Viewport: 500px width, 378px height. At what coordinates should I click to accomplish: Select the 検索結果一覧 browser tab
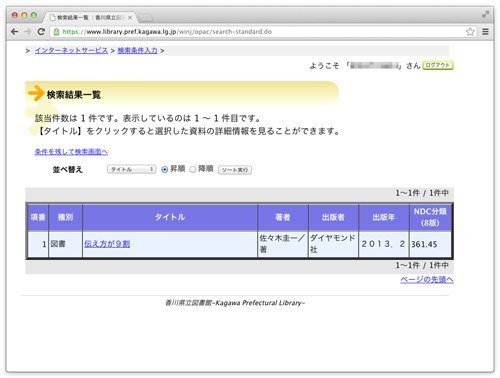coord(90,17)
